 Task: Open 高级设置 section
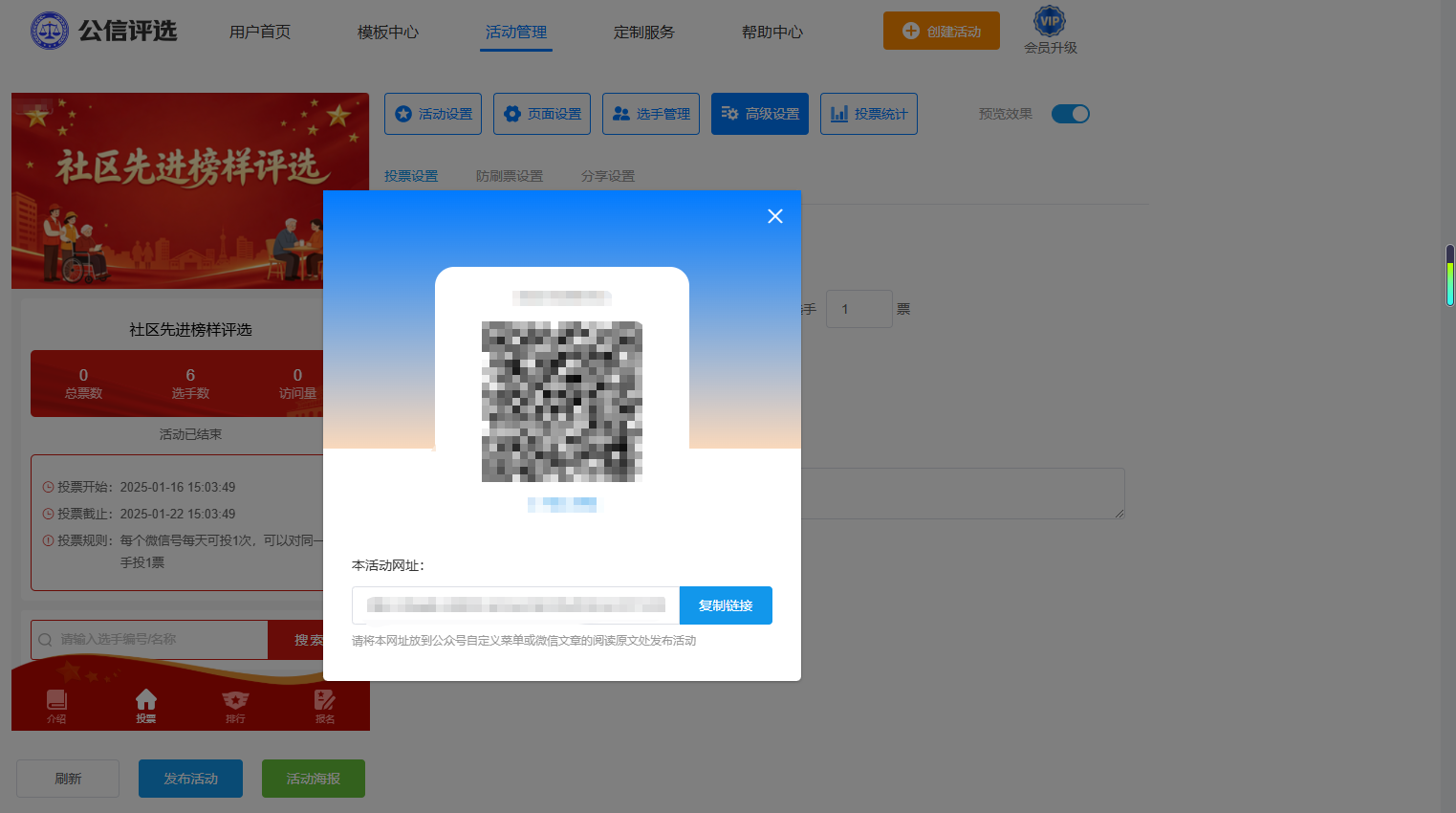coord(760,114)
